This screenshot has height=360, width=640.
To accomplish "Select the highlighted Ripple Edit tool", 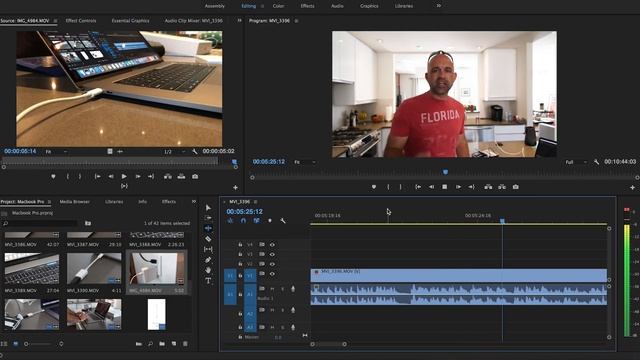I will (x=208, y=228).
